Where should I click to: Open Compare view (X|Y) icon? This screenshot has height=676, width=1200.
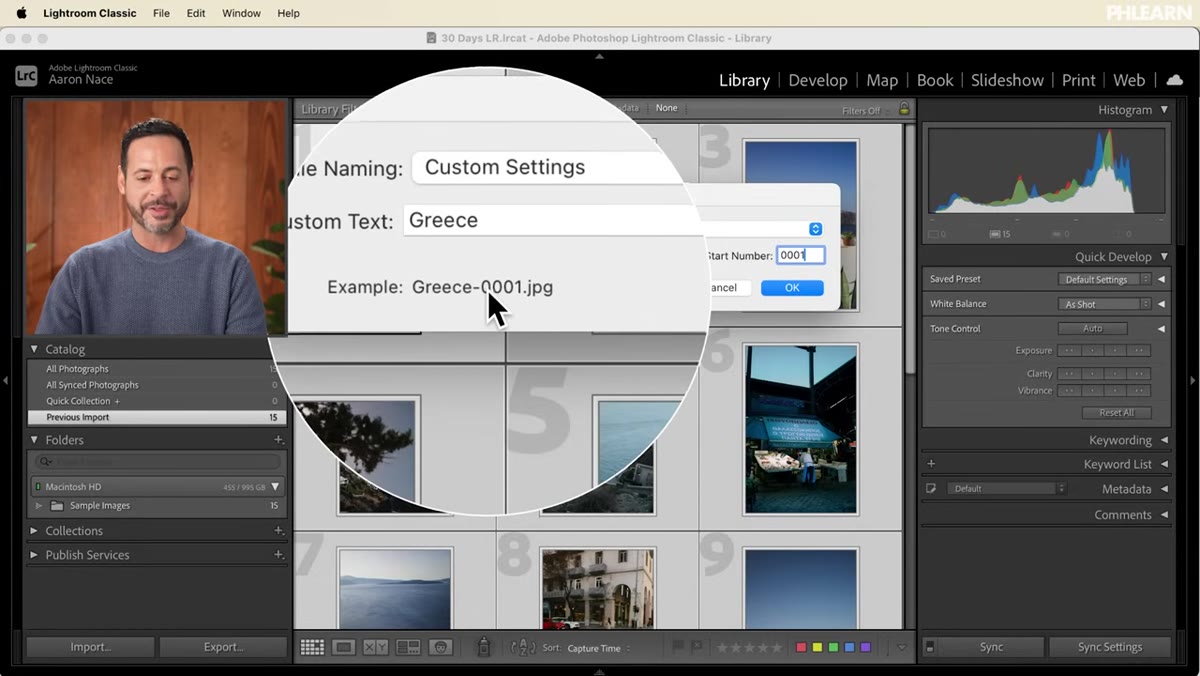tap(375, 647)
